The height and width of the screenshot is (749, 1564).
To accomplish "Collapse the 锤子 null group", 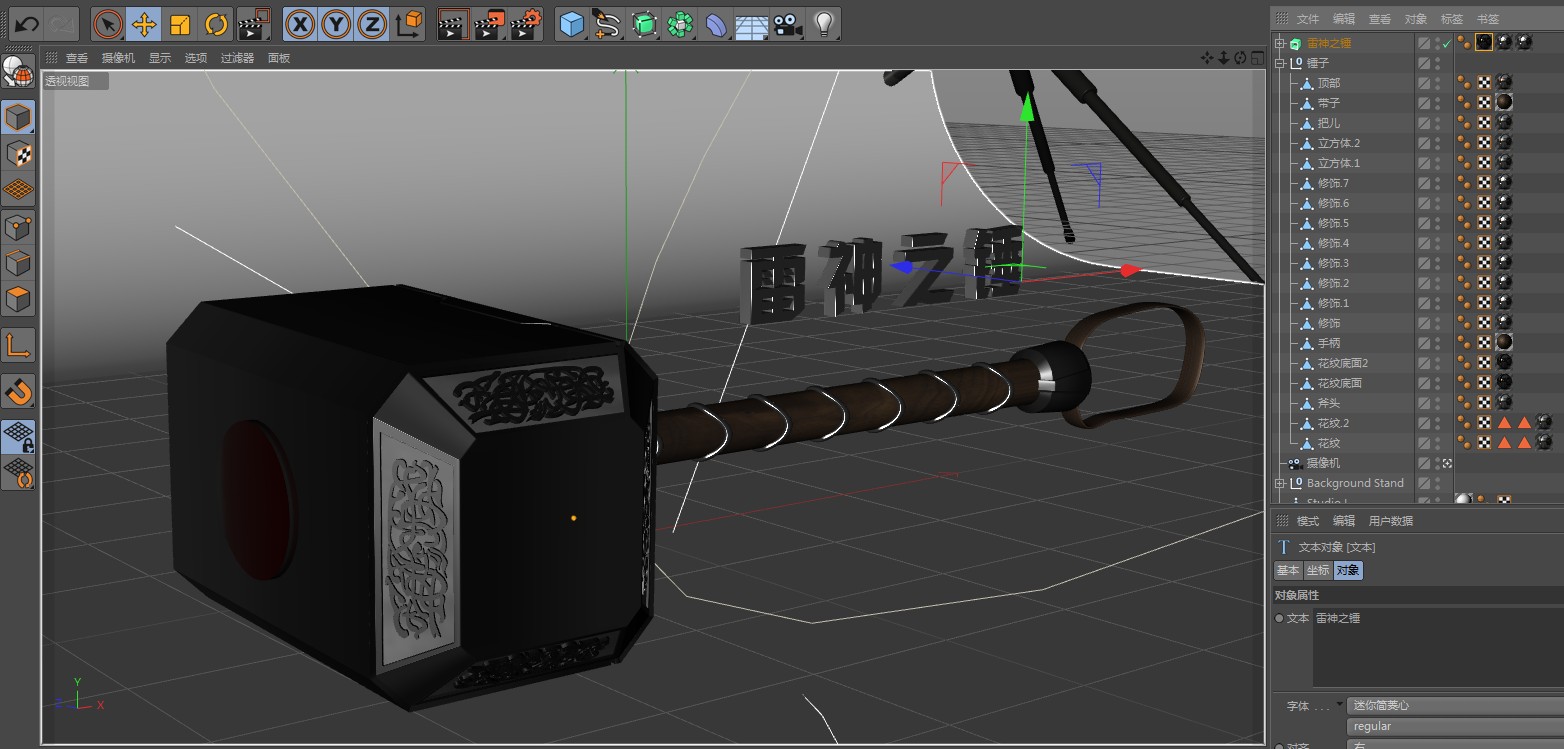I will [1279, 63].
